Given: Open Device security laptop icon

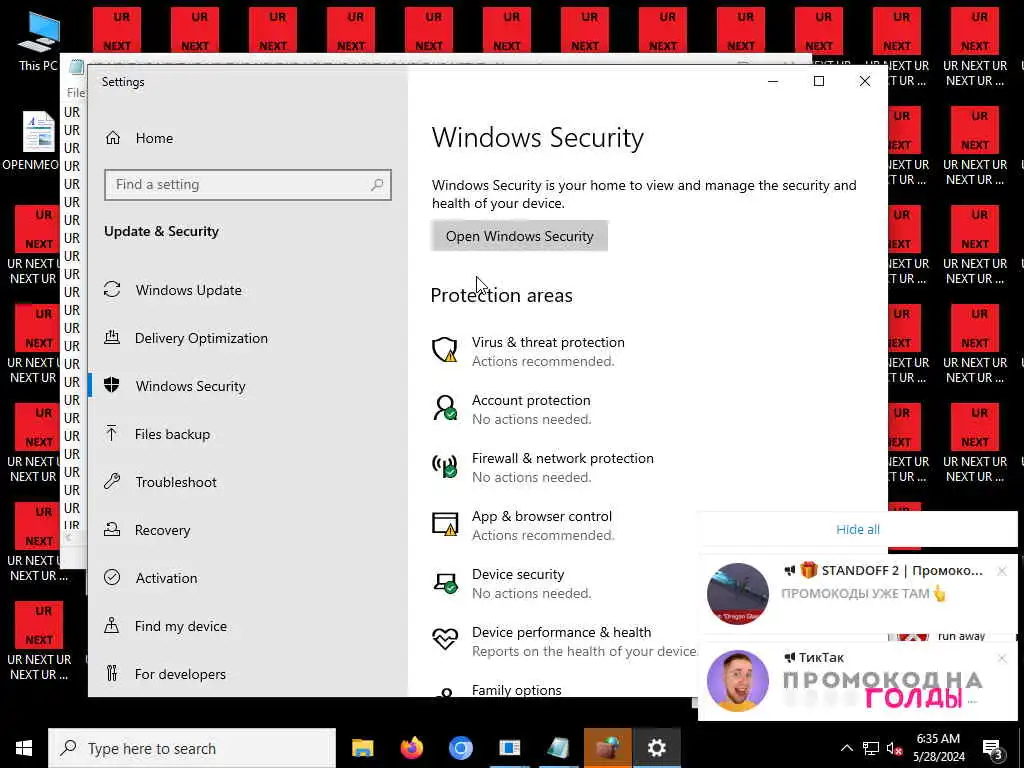Looking at the screenshot, I should click(x=445, y=582).
